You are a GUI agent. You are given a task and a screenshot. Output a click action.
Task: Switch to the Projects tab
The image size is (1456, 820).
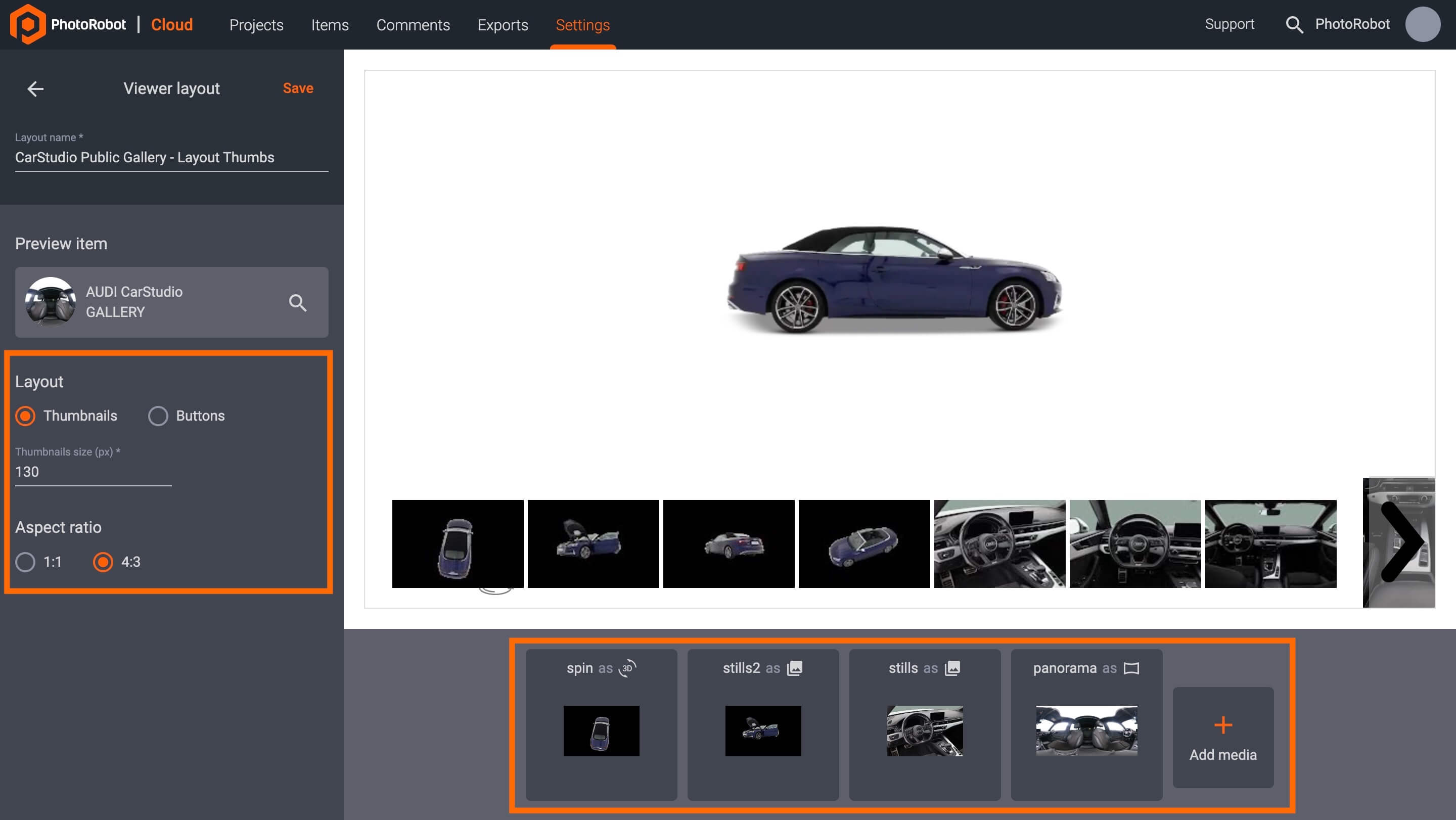256,25
